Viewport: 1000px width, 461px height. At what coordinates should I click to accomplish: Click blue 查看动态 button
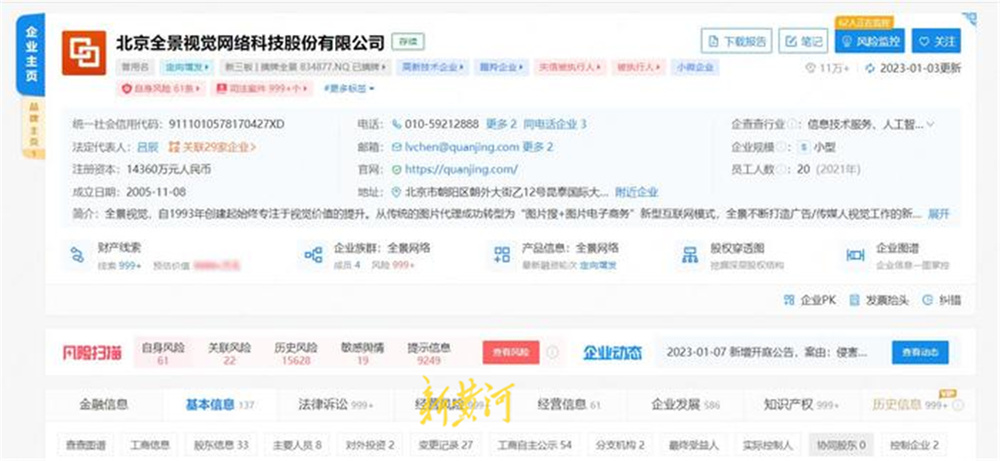[920, 352]
